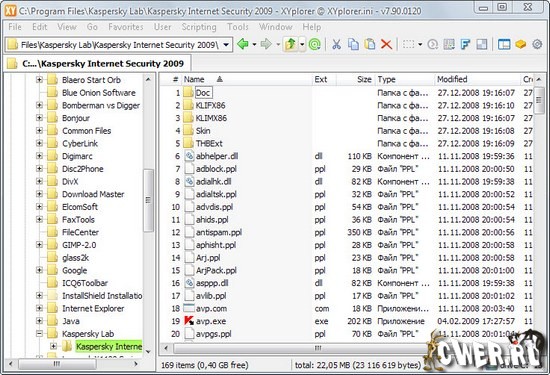This screenshot has width=550, height=375.
Task: Open the Find Files F icon
Action: pyautogui.click(x=465, y=45)
